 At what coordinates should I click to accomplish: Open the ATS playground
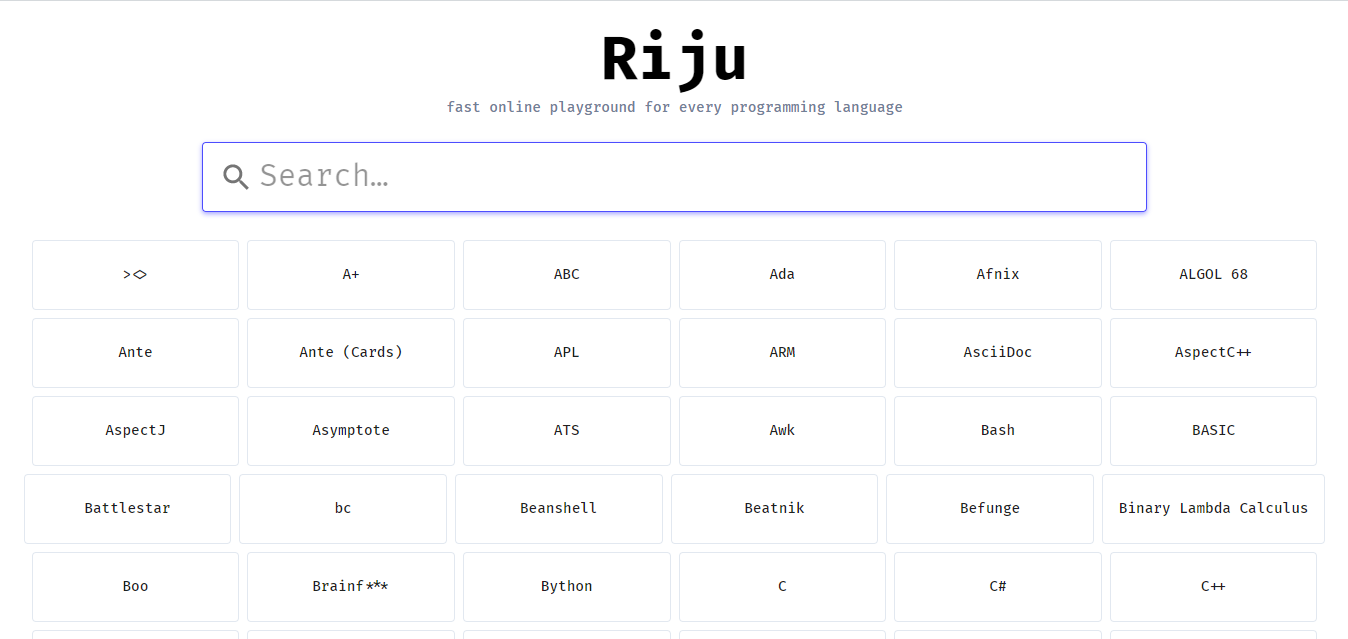(567, 431)
